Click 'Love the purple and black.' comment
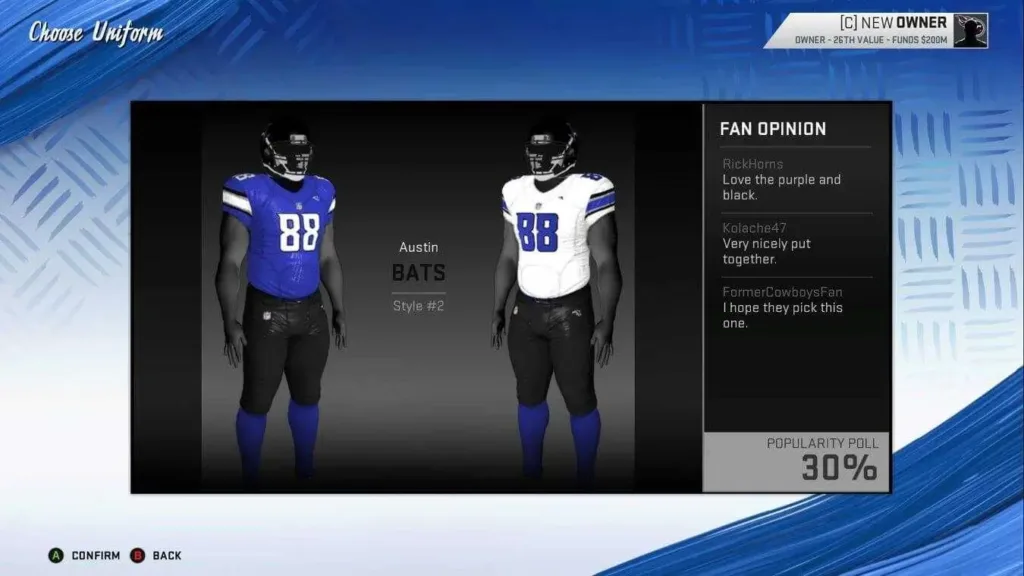Viewport: 1024px width, 576px height. point(782,187)
